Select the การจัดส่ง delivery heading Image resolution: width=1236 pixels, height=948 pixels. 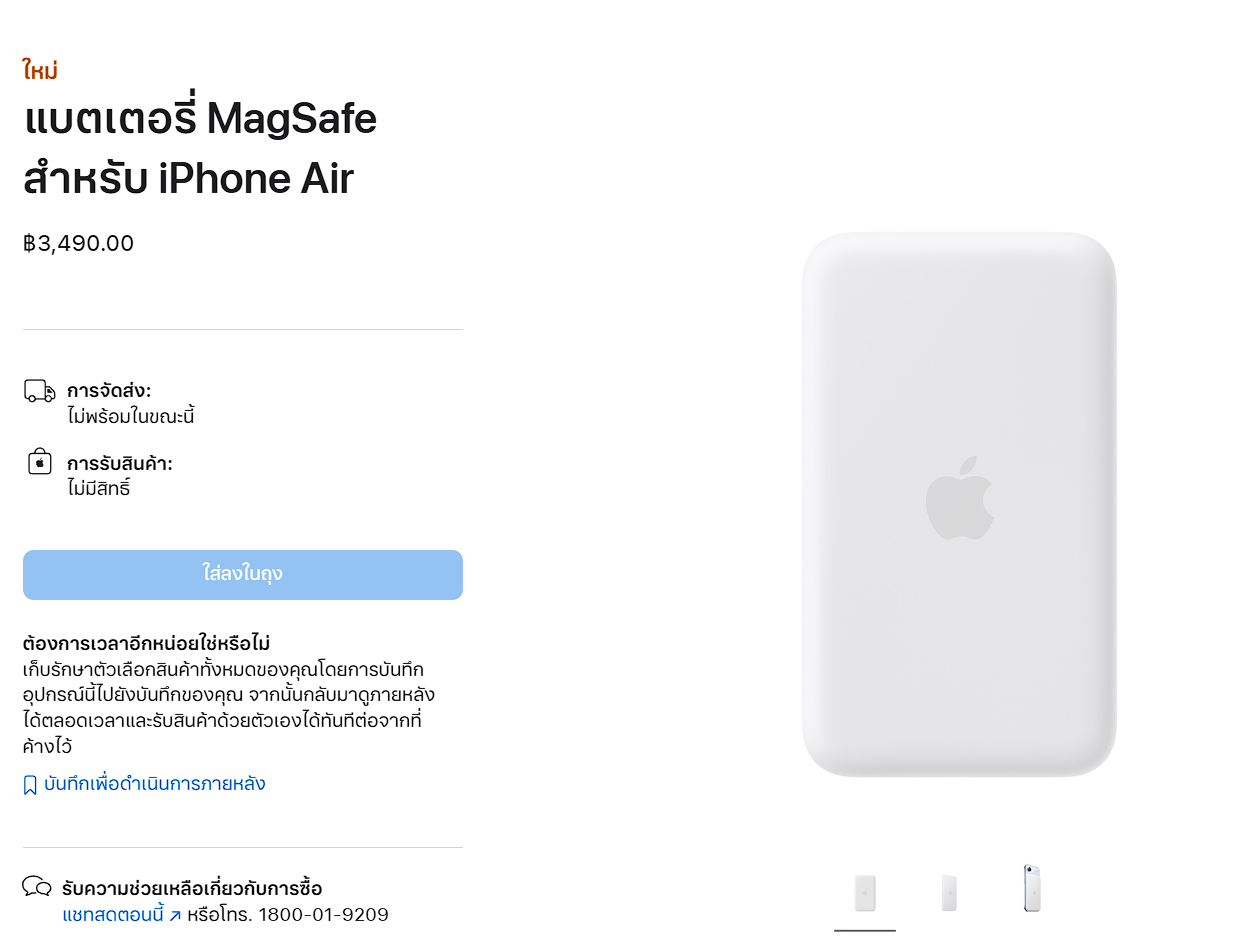[109, 391]
